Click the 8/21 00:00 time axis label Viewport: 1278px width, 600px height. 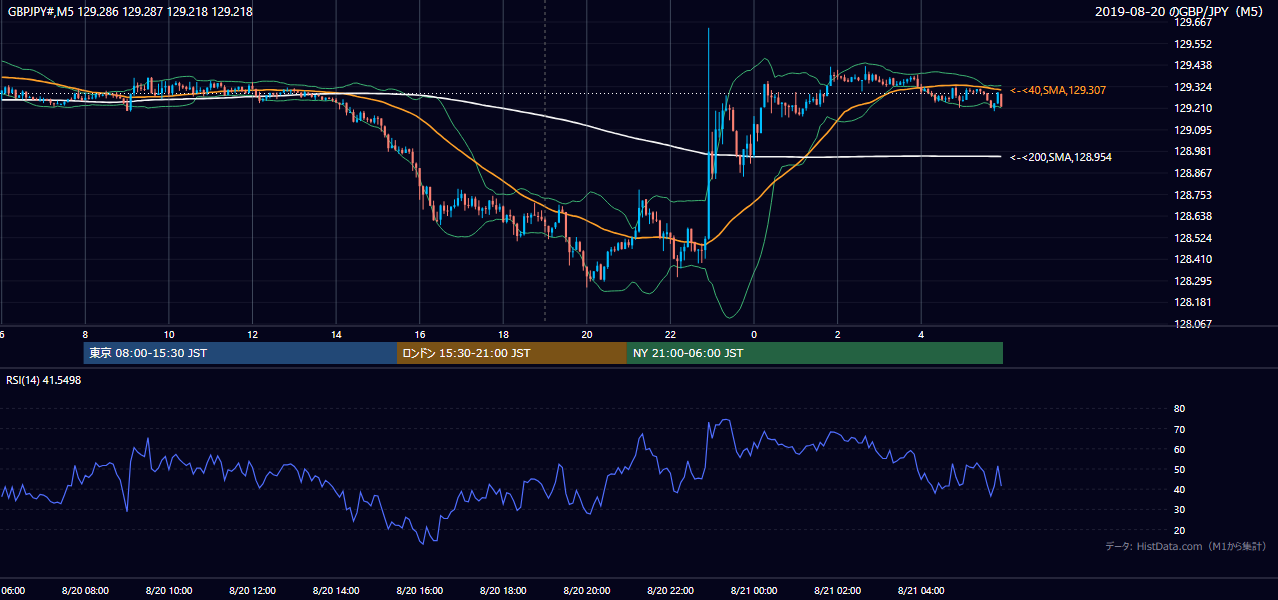[x=753, y=591]
